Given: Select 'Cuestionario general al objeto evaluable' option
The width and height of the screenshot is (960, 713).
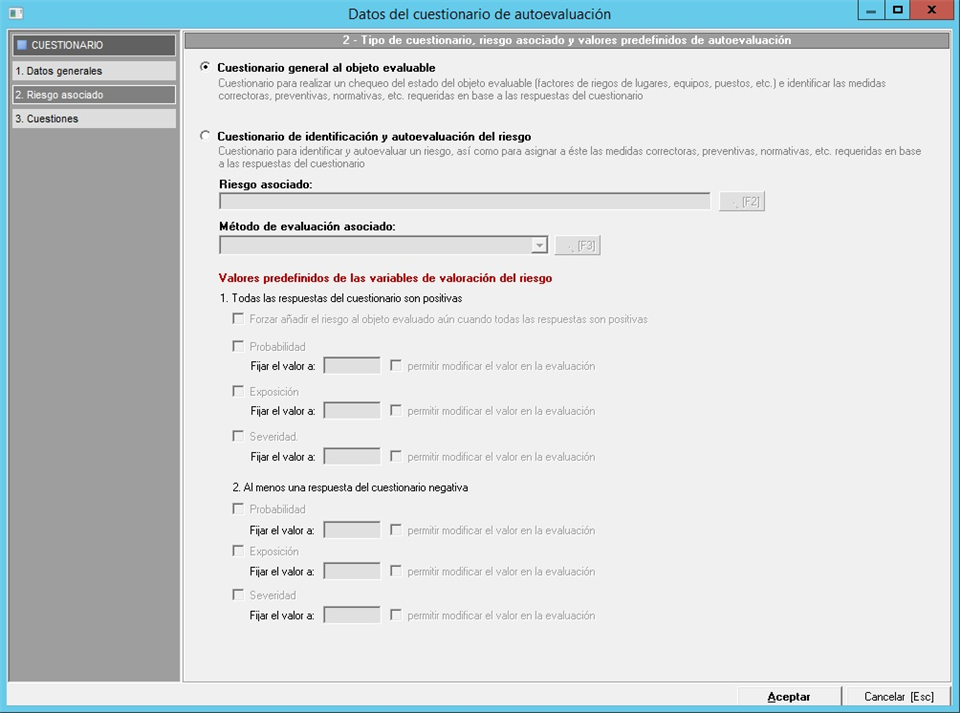Looking at the screenshot, I should coord(206,67).
